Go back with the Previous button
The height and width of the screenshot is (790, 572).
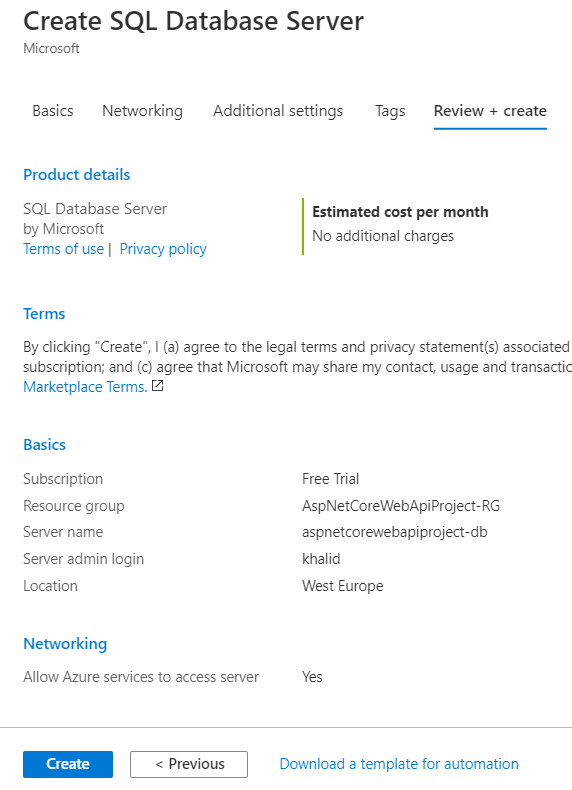(189, 764)
